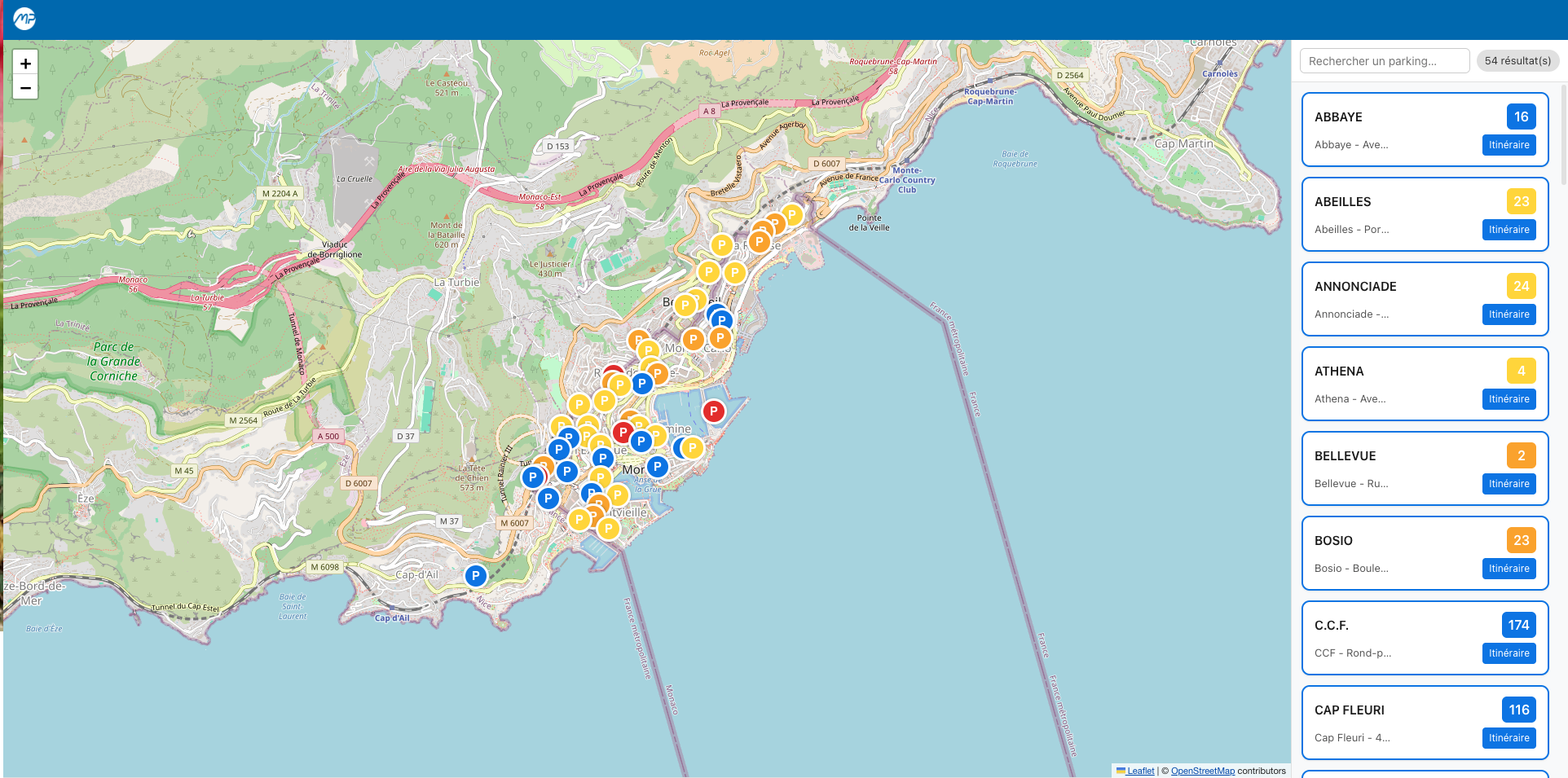Select the blue marker beside Anse de la Grue
This screenshot has width=1568, height=778.
pos(658,467)
